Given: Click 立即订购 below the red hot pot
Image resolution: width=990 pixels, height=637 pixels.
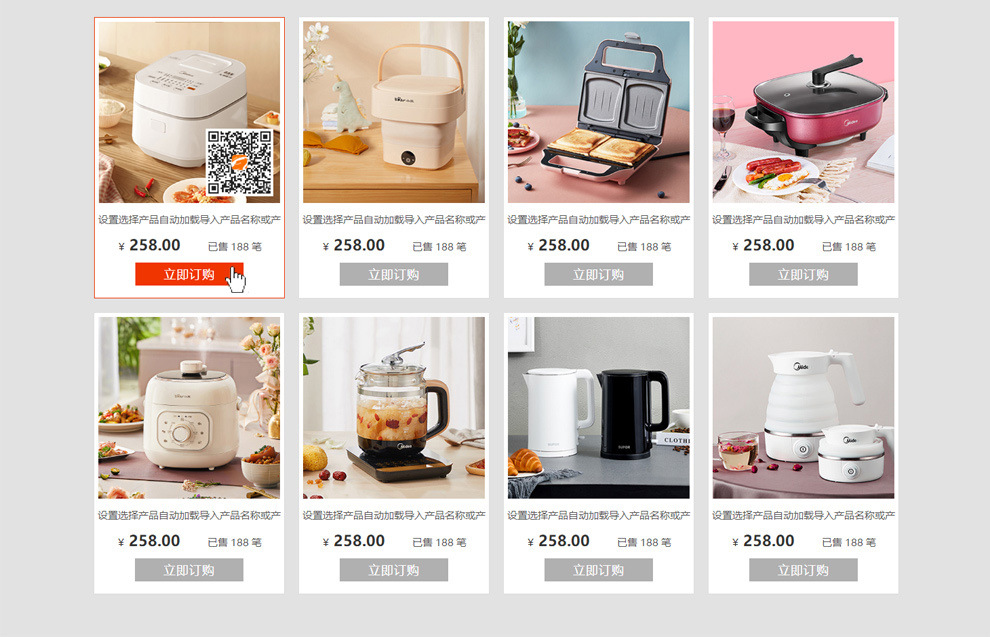Looking at the screenshot, I should (803, 275).
